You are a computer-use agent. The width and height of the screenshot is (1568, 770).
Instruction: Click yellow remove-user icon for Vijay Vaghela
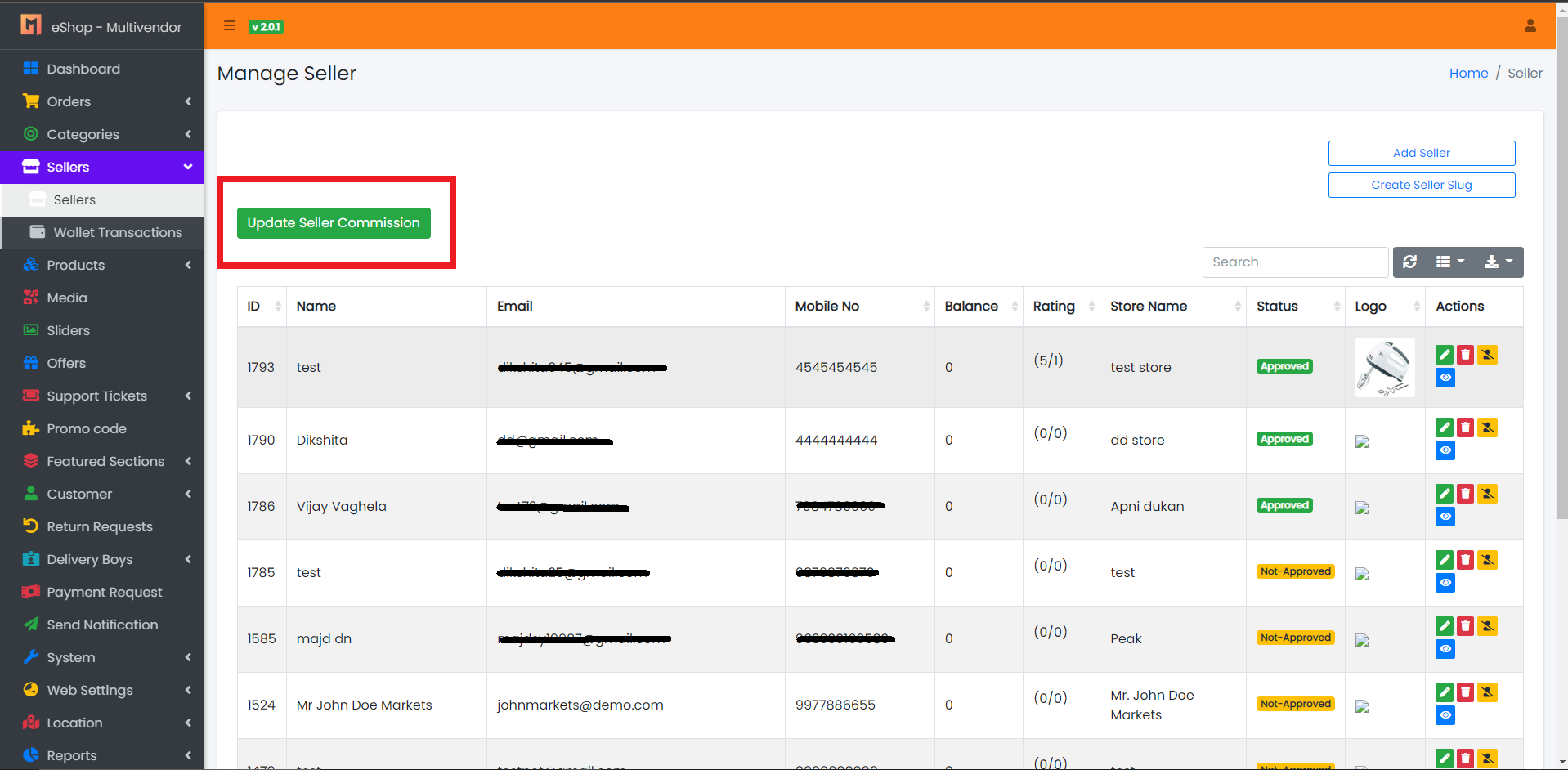[x=1488, y=494]
